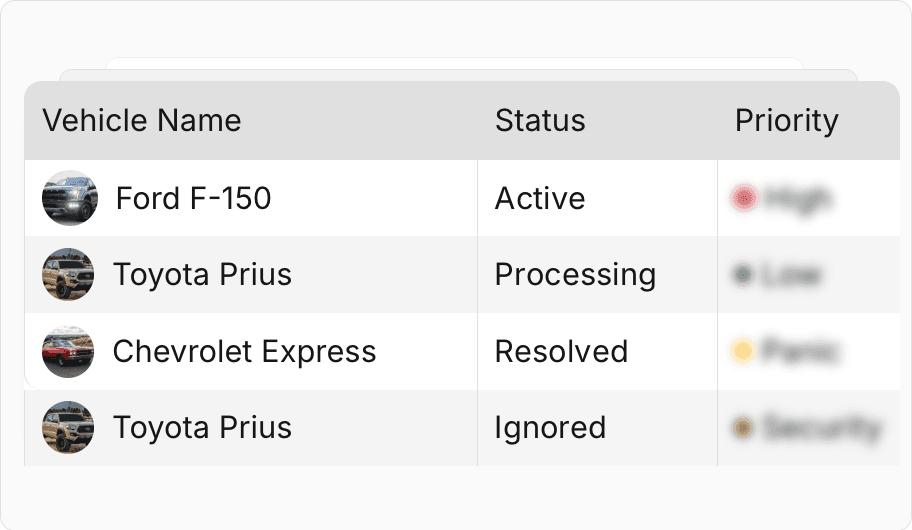Screen dimensions: 912x530
Task: Click the Processing status cell
Action: 575,275
